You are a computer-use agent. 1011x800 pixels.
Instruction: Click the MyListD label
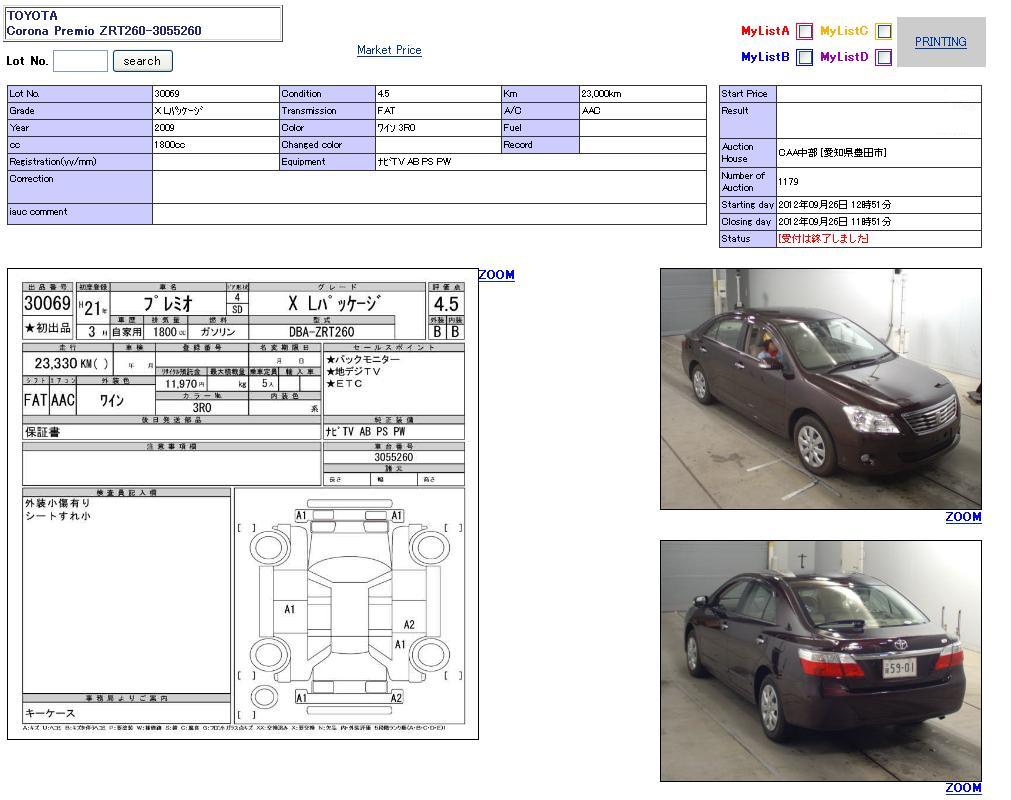[x=844, y=57]
